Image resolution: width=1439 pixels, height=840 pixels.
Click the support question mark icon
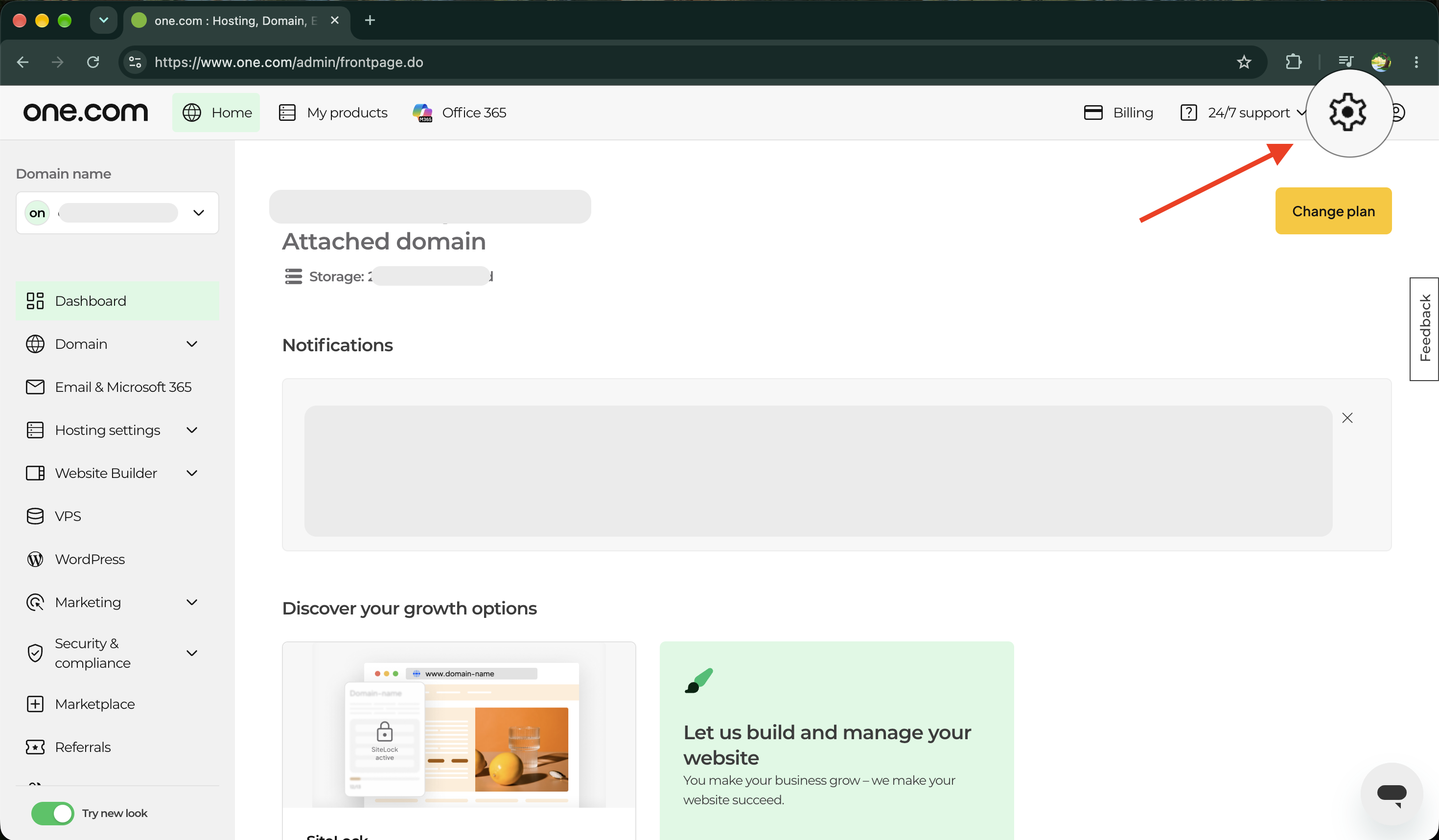(1188, 113)
